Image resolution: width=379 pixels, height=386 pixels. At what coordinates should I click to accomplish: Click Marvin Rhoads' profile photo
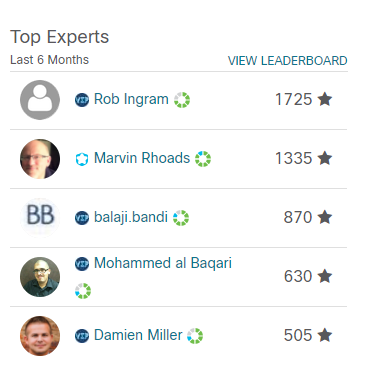(40, 159)
